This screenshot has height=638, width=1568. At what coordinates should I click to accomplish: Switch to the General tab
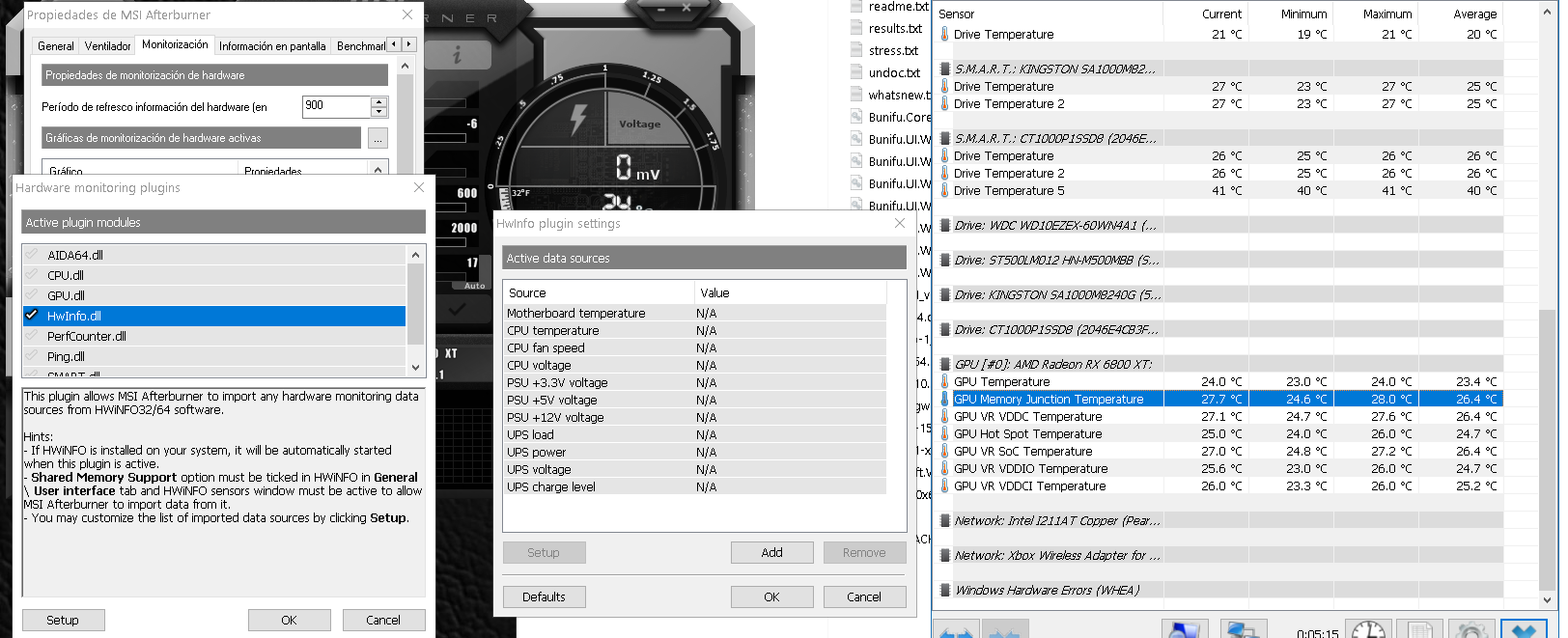[x=56, y=45]
